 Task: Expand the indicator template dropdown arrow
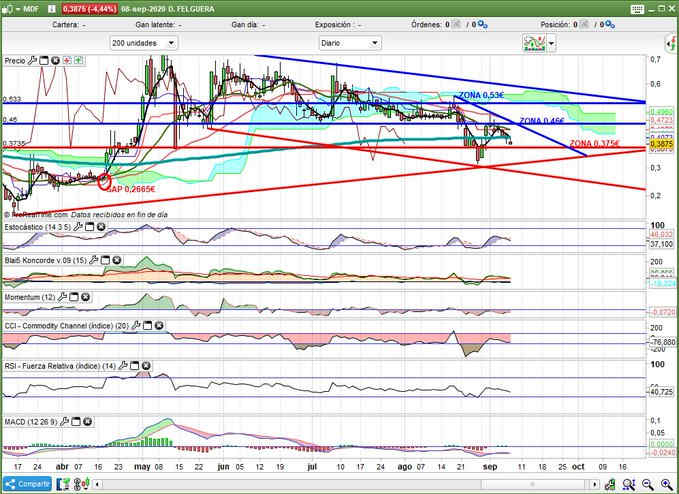coord(551,43)
